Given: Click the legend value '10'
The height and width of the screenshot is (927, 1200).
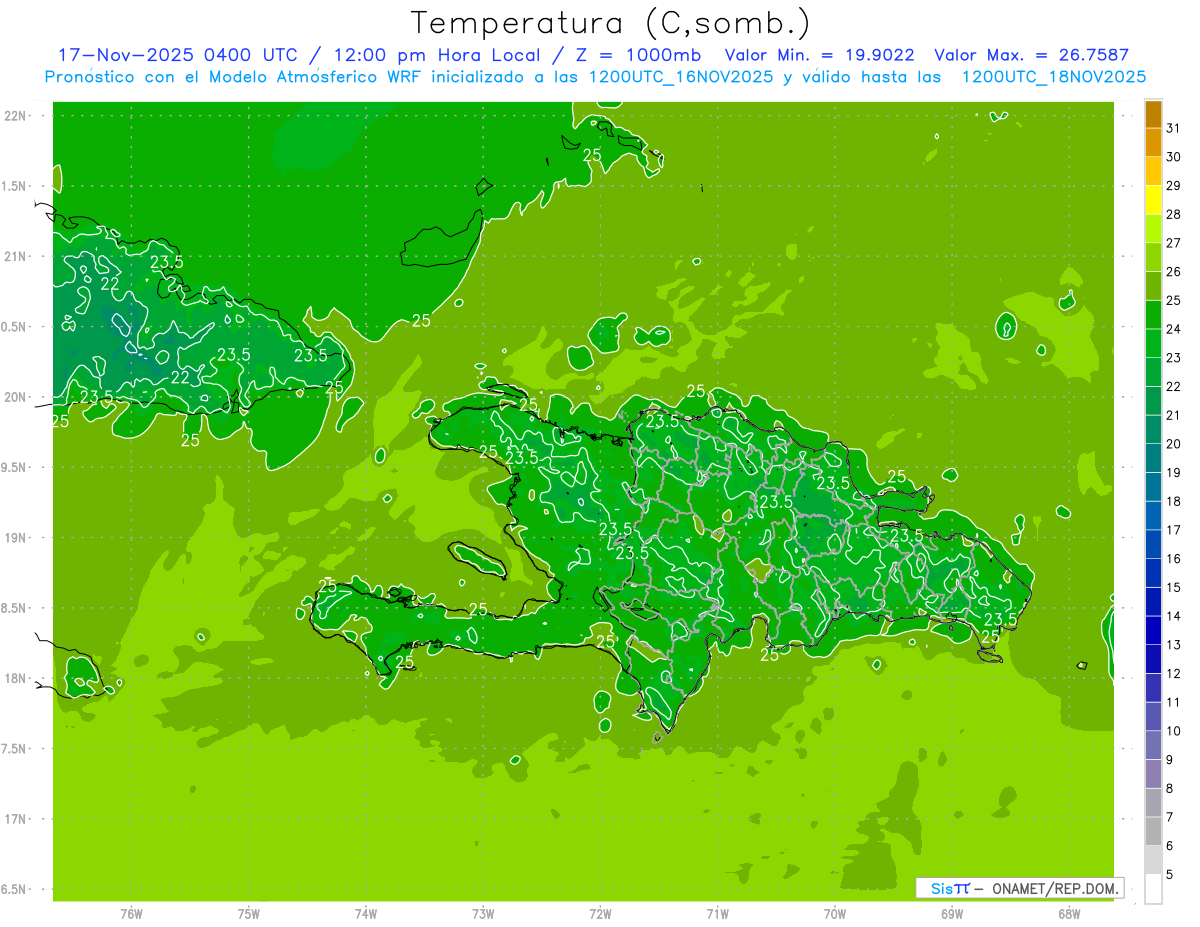Looking at the screenshot, I should [1174, 731].
